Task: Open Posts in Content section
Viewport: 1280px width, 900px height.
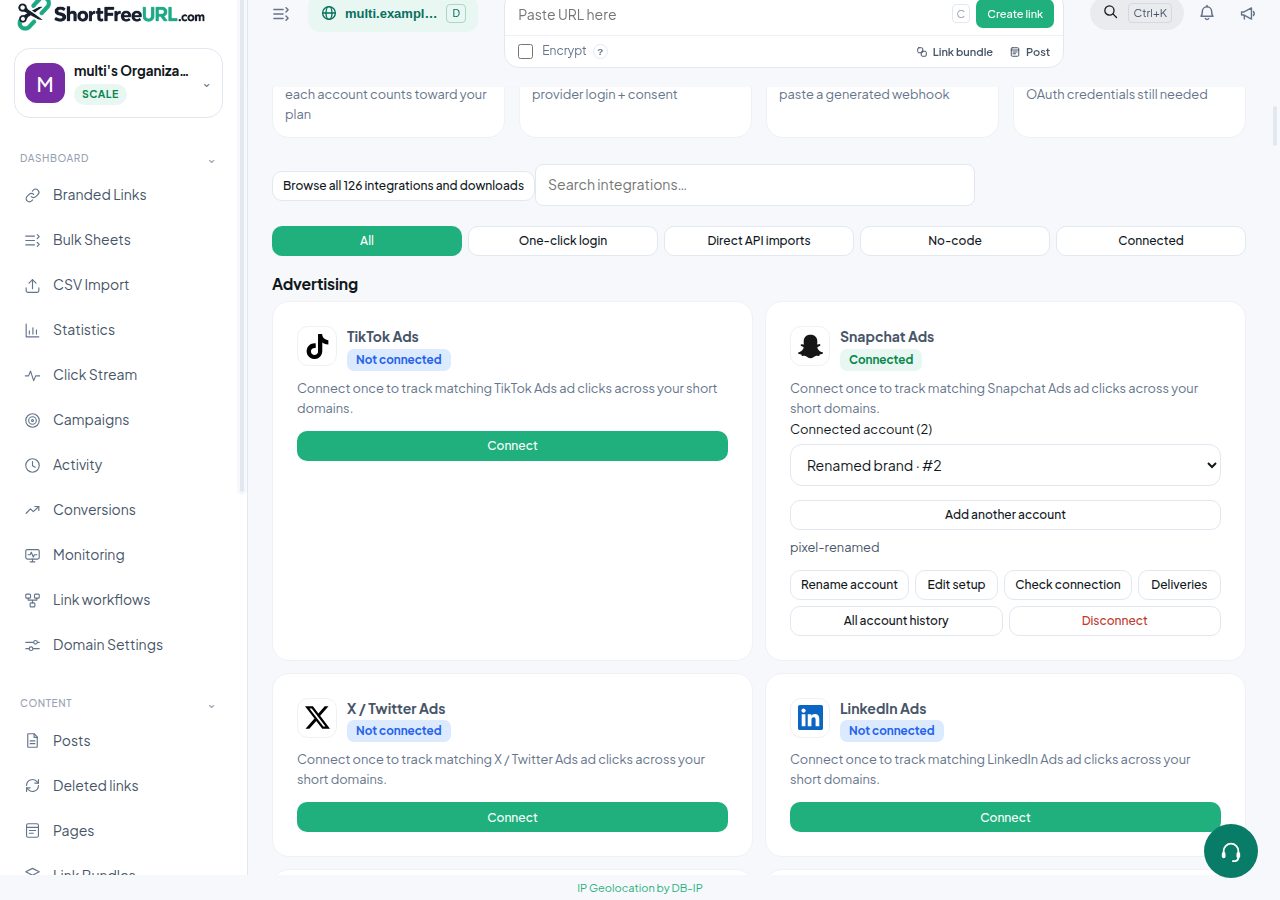Action: (71, 741)
